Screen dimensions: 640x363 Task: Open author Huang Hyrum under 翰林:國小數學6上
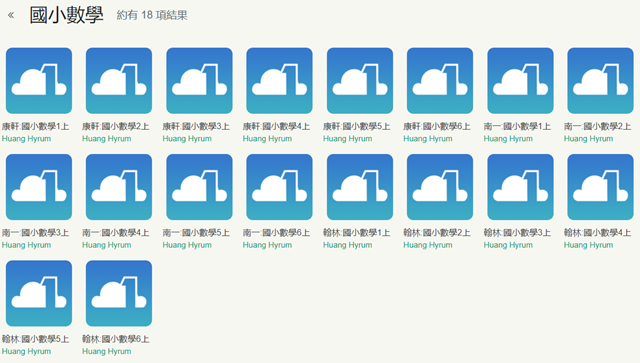coord(107,351)
